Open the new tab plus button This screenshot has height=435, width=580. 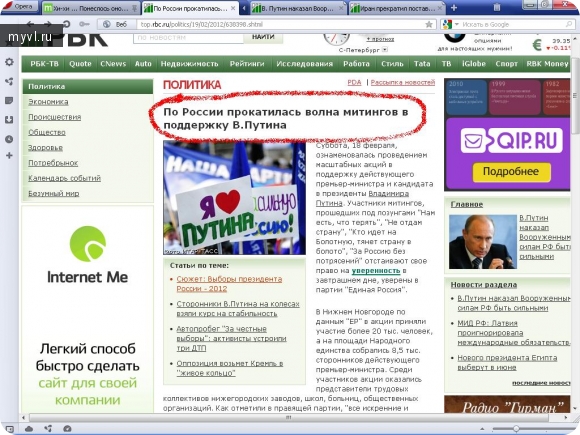[x=454, y=7]
